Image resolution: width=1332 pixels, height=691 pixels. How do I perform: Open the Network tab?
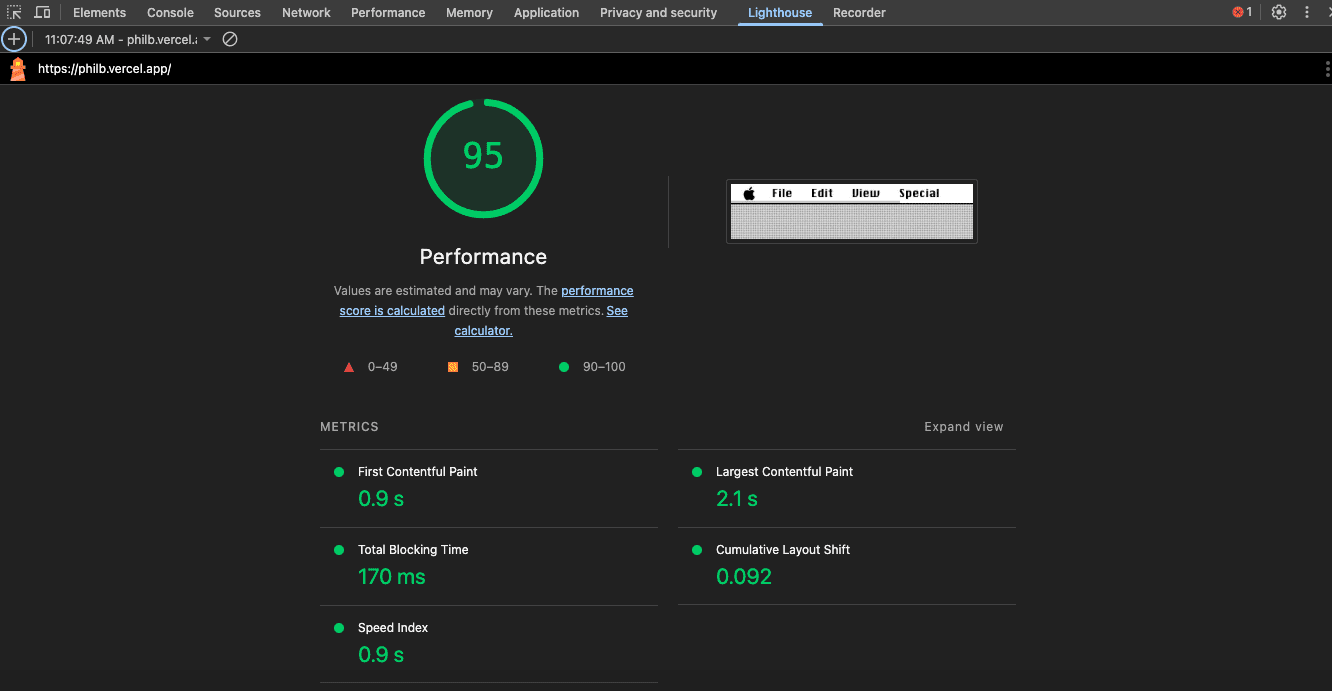coord(306,13)
